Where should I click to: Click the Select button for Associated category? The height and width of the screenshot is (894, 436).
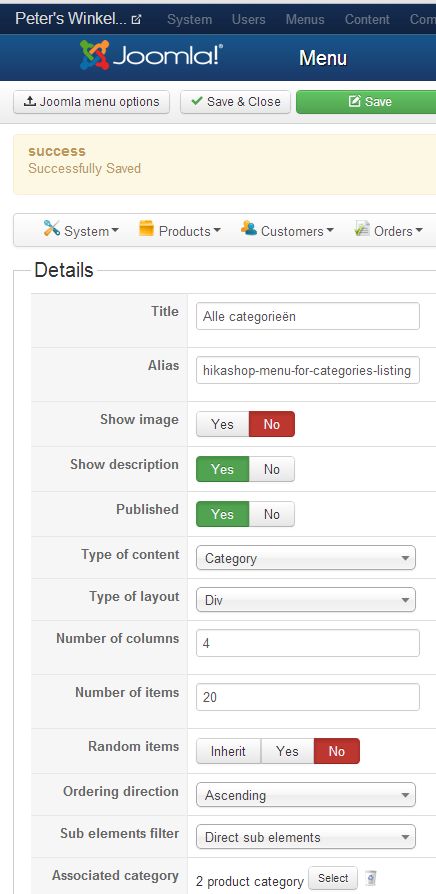point(333,878)
